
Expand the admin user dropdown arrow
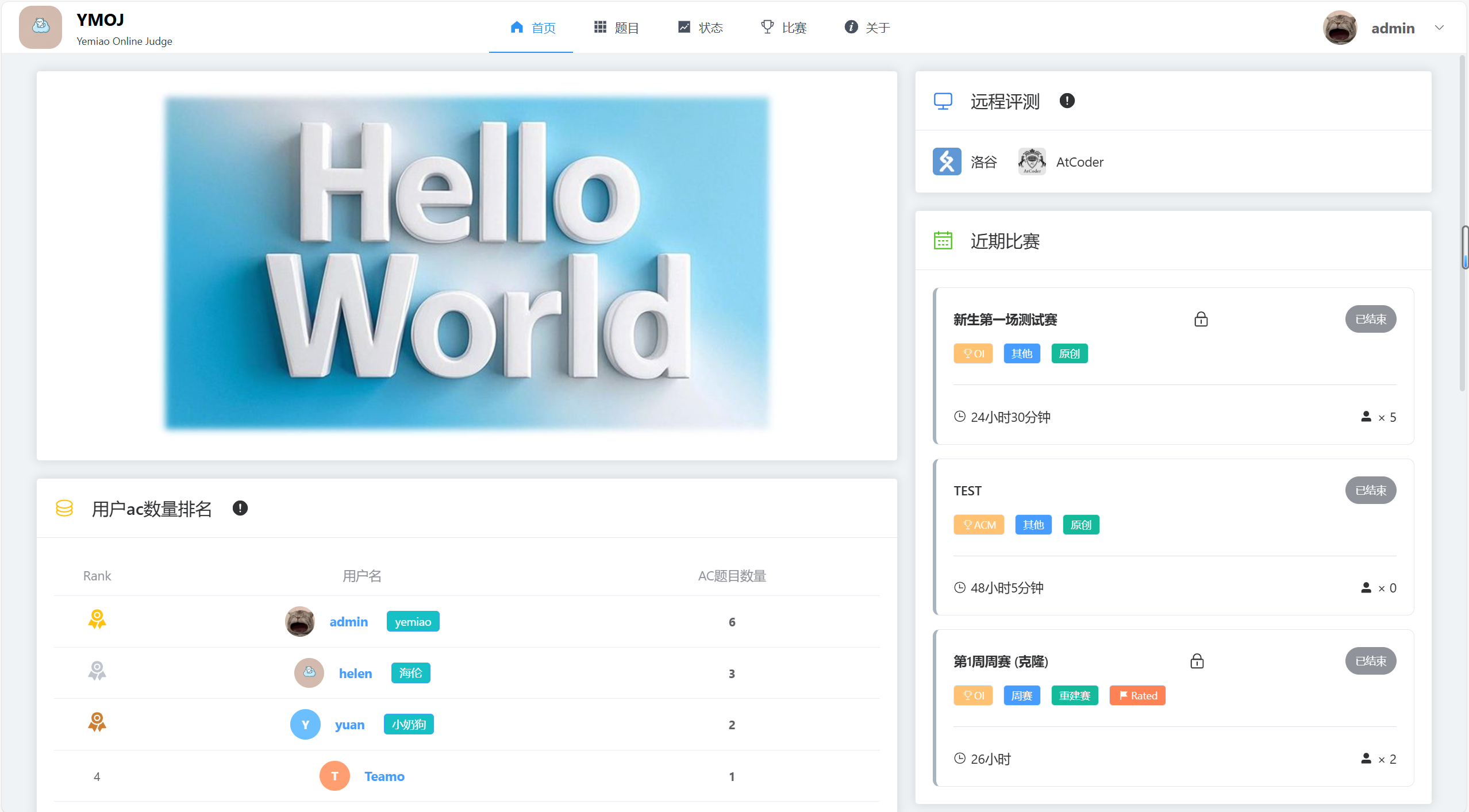point(1439,28)
